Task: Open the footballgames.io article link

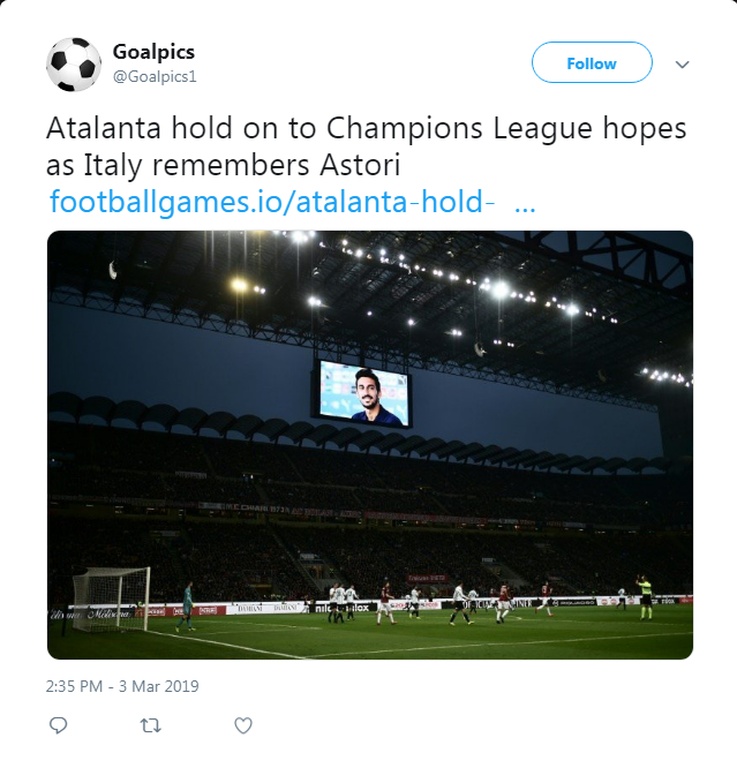Action: 272,203
